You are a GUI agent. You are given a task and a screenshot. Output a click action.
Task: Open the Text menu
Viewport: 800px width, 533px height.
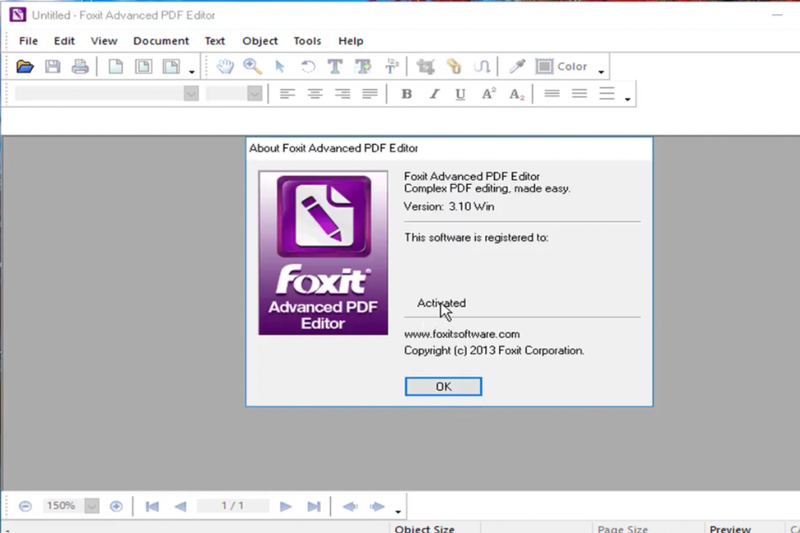[x=215, y=41]
